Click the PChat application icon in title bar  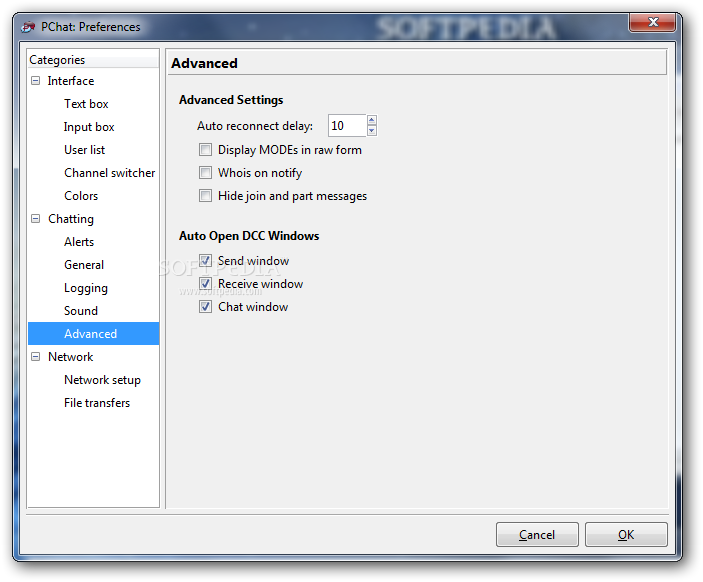(28, 27)
